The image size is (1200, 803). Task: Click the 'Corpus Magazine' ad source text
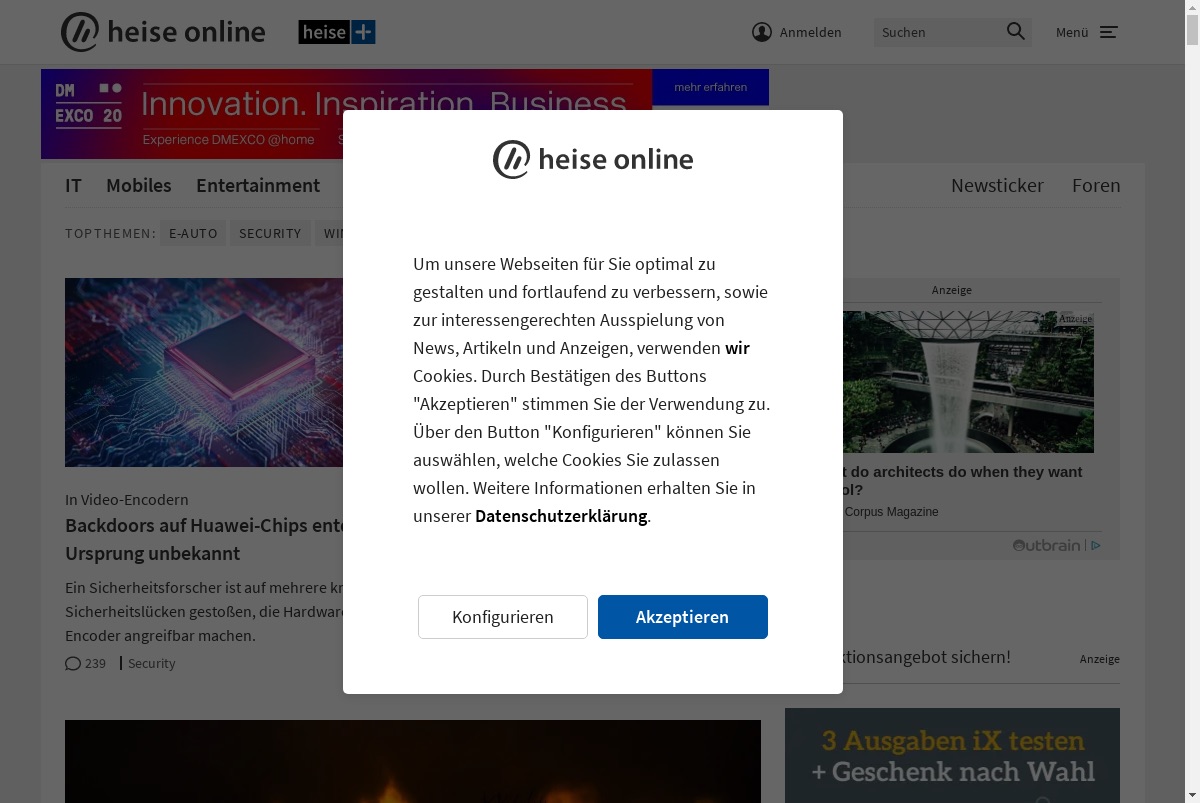(891, 512)
